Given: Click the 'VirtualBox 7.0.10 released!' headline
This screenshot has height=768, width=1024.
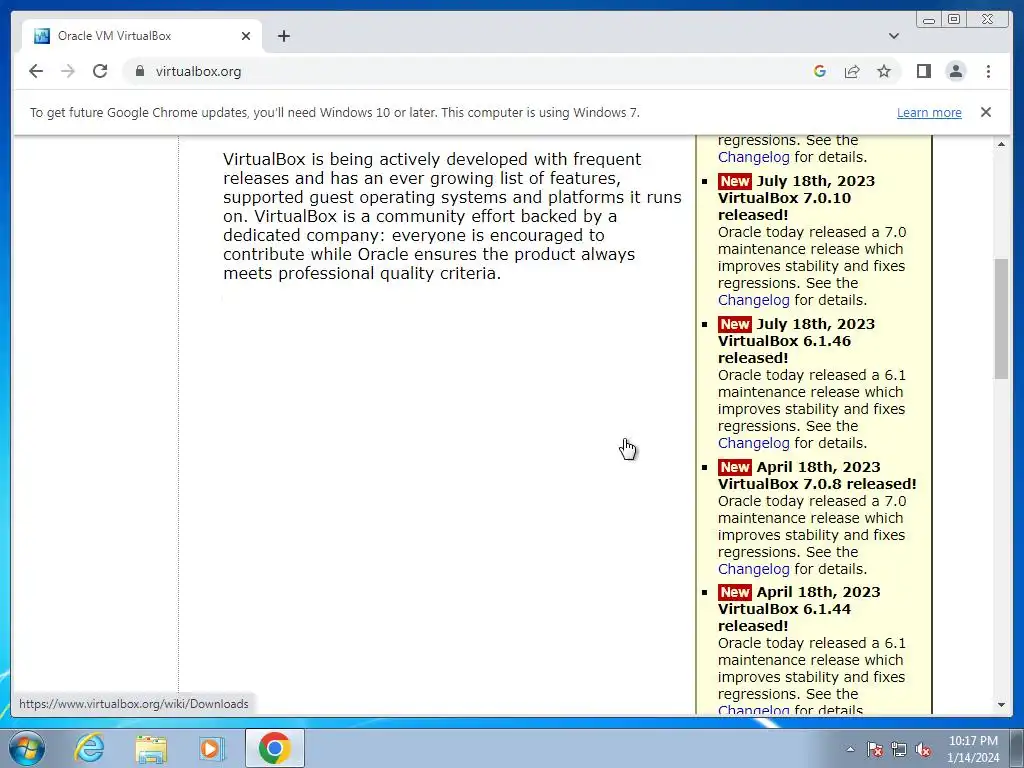Looking at the screenshot, I should (784, 206).
